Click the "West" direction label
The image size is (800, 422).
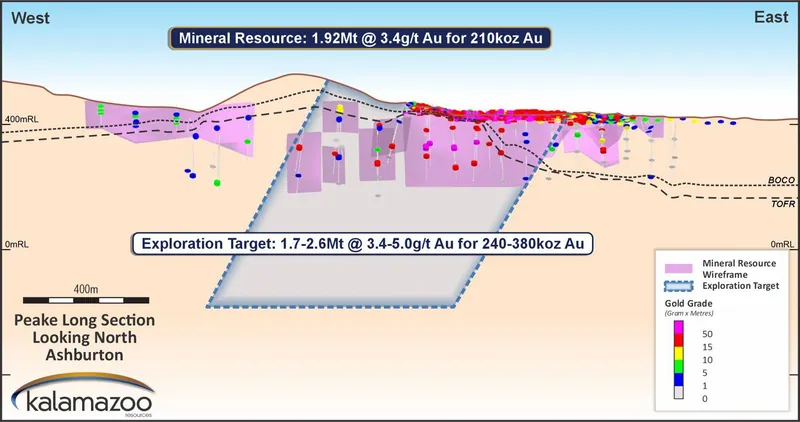31,18
